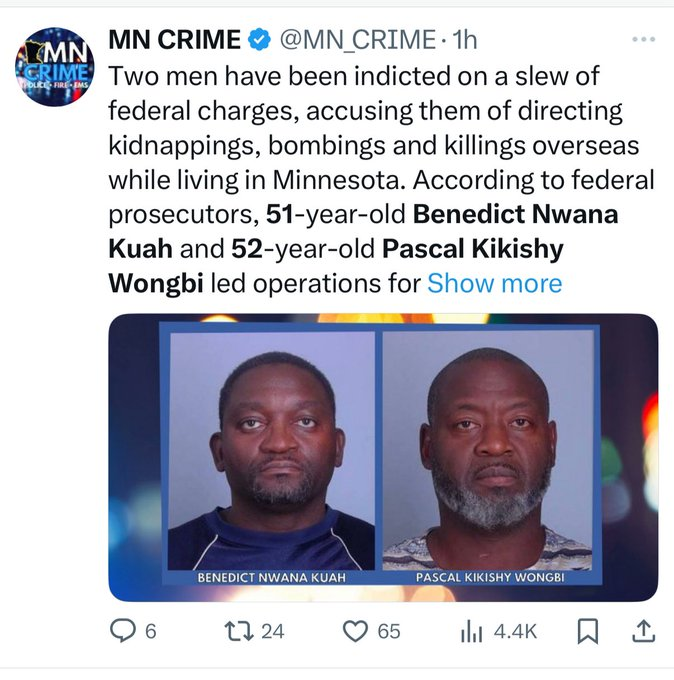Viewport: 674px width, 680px height.
Task: Click the 1h timestamp of the tweet
Action: (x=465, y=40)
